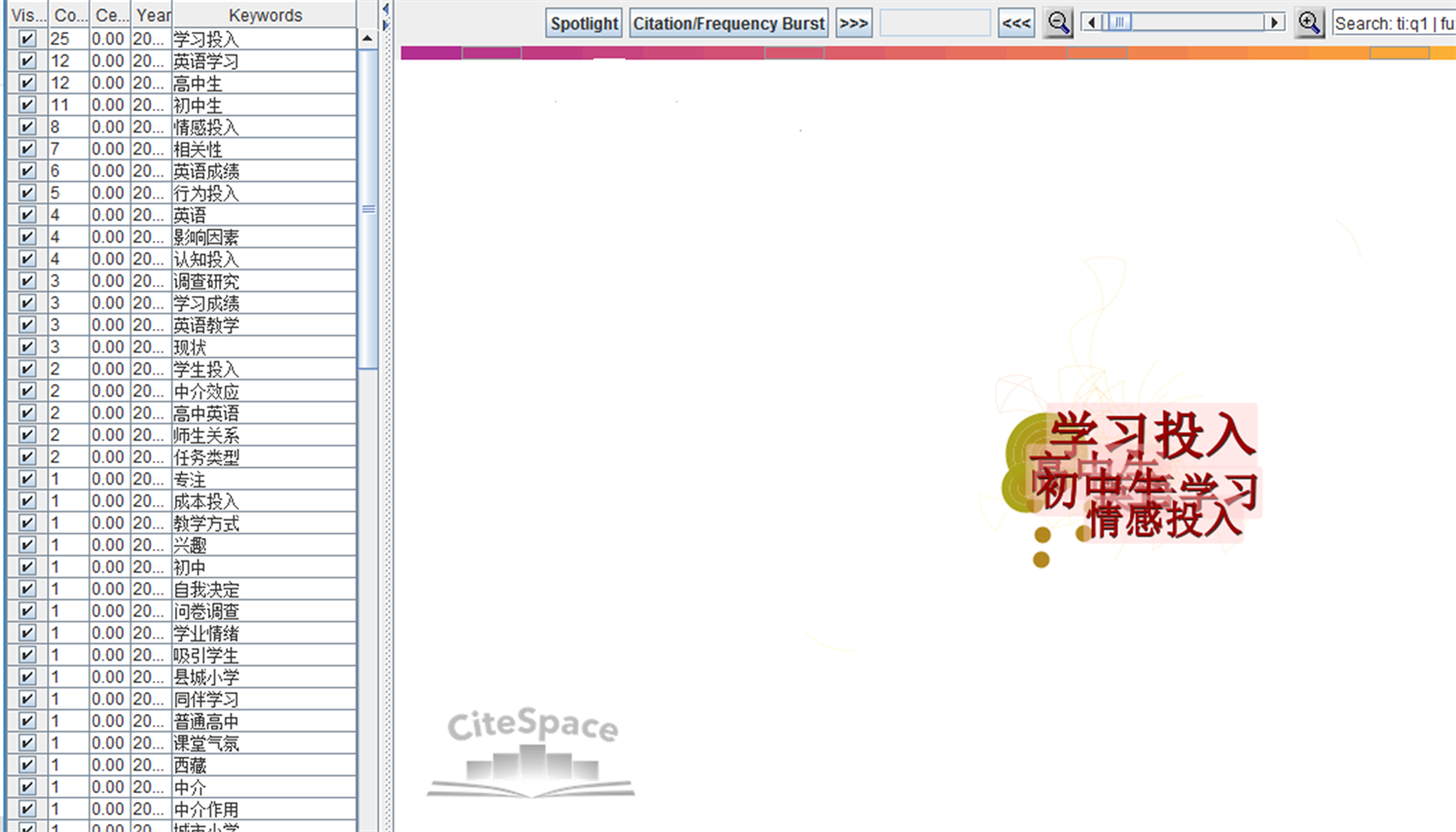Click the zoom scrollbar's right arrow
Screen dimensions: 1456x832
click(1274, 22)
